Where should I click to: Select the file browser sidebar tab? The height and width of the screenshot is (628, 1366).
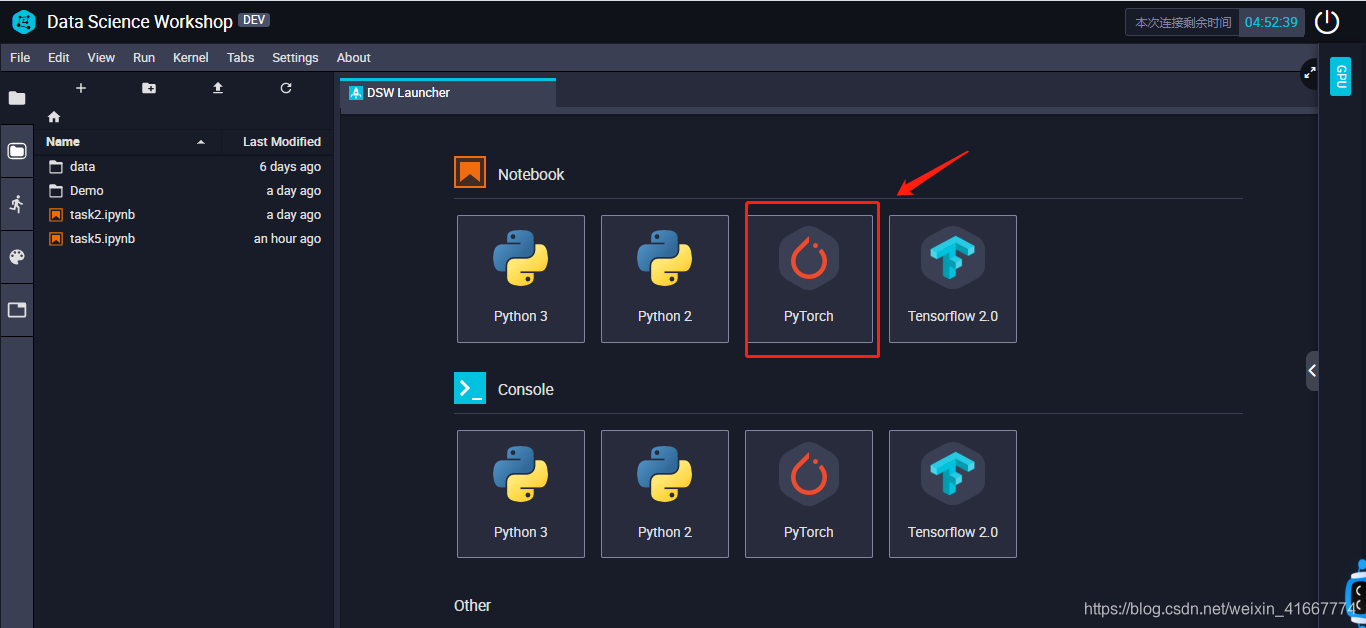tap(17, 151)
